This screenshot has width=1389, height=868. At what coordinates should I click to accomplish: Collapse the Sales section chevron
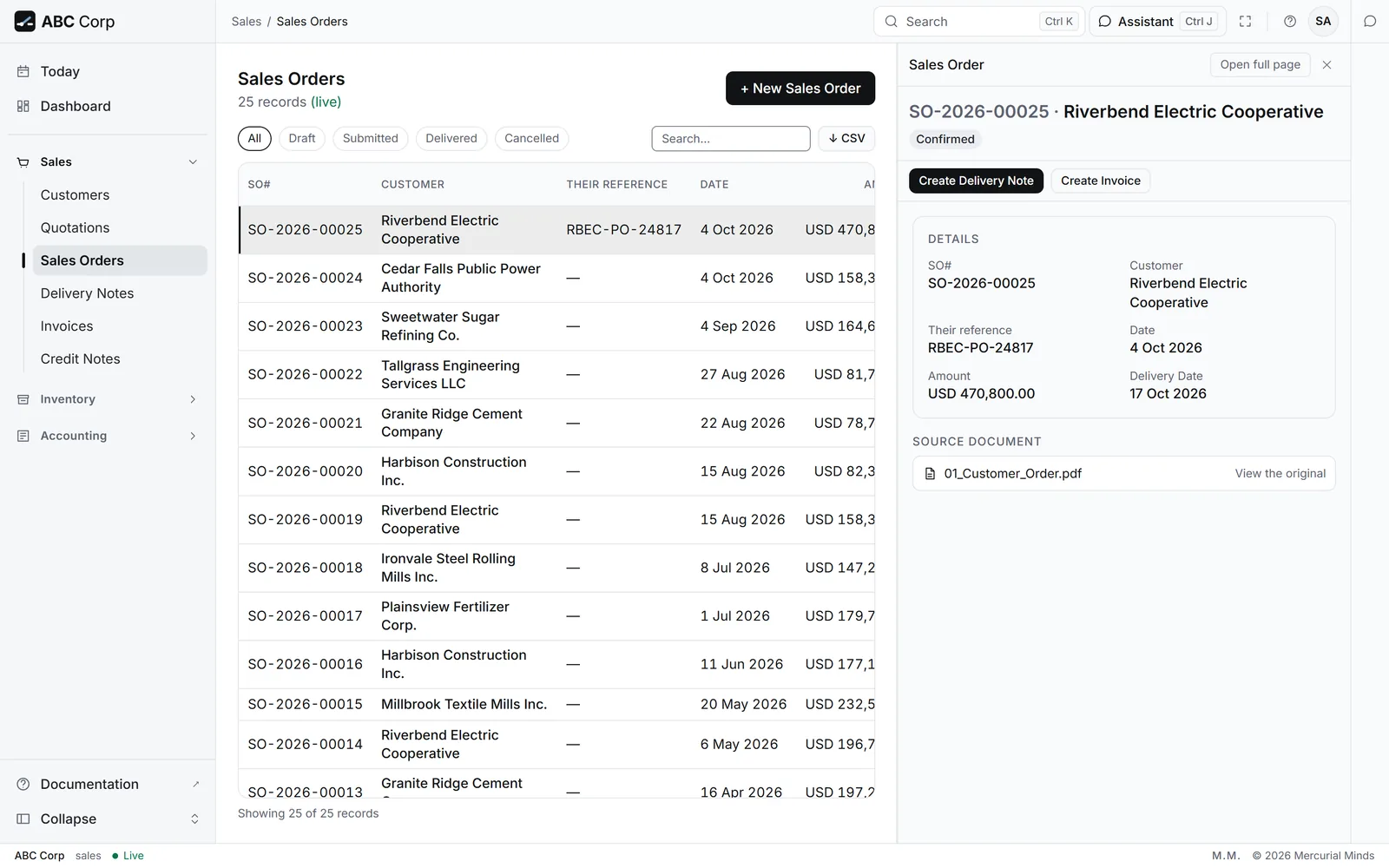coord(193,162)
